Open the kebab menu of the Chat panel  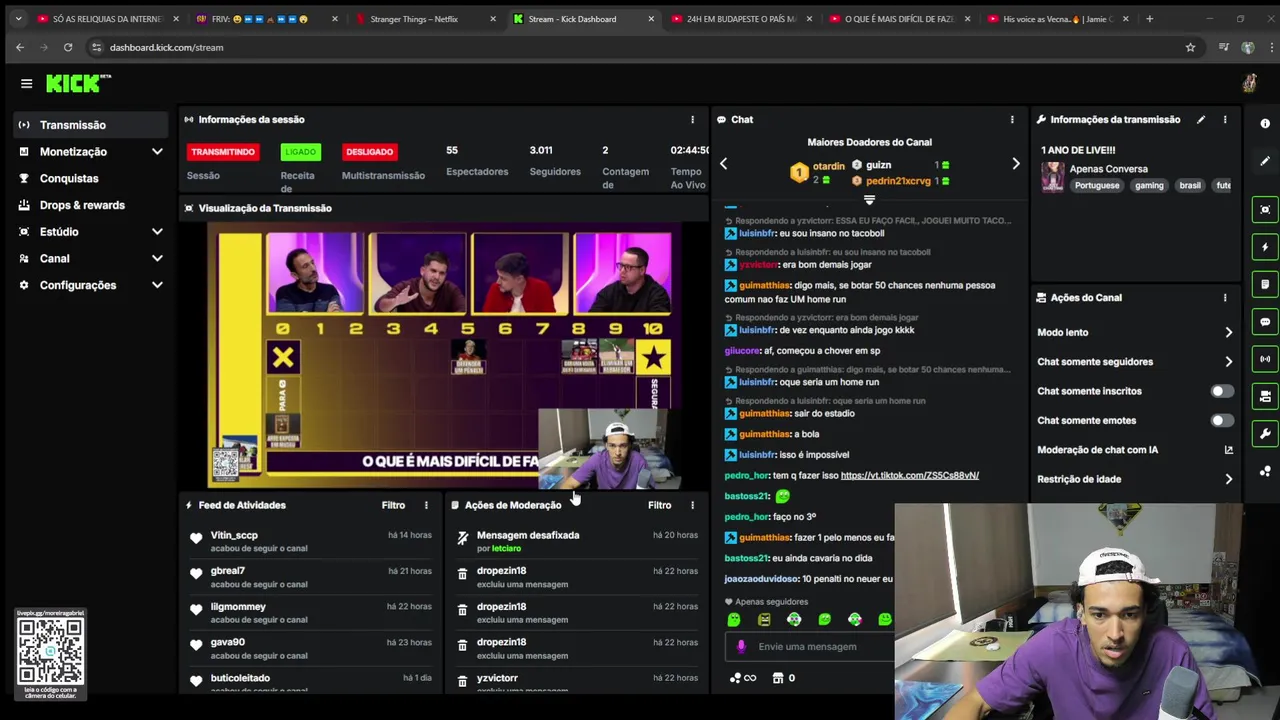coord(1012,120)
